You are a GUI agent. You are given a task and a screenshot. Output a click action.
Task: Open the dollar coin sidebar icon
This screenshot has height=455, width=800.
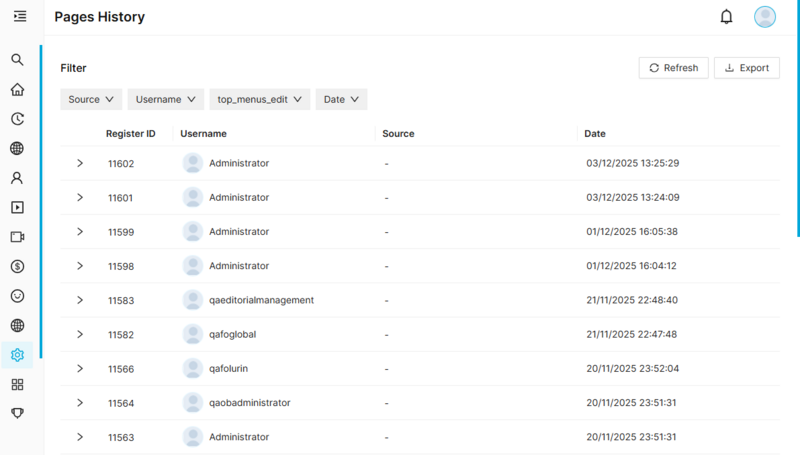(x=17, y=266)
